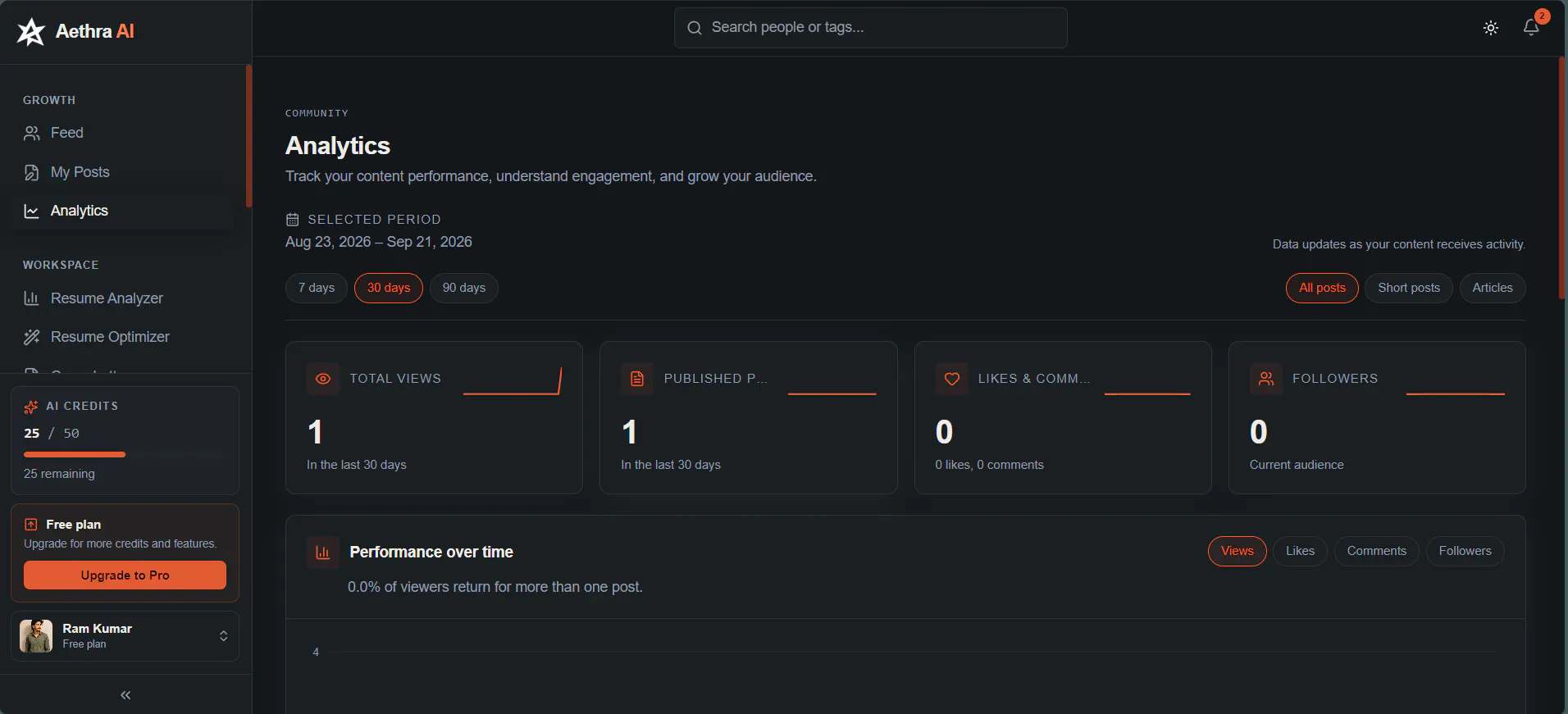
Task: Click the "0.0% of viewers return" text
Action: tap(495, 587)
